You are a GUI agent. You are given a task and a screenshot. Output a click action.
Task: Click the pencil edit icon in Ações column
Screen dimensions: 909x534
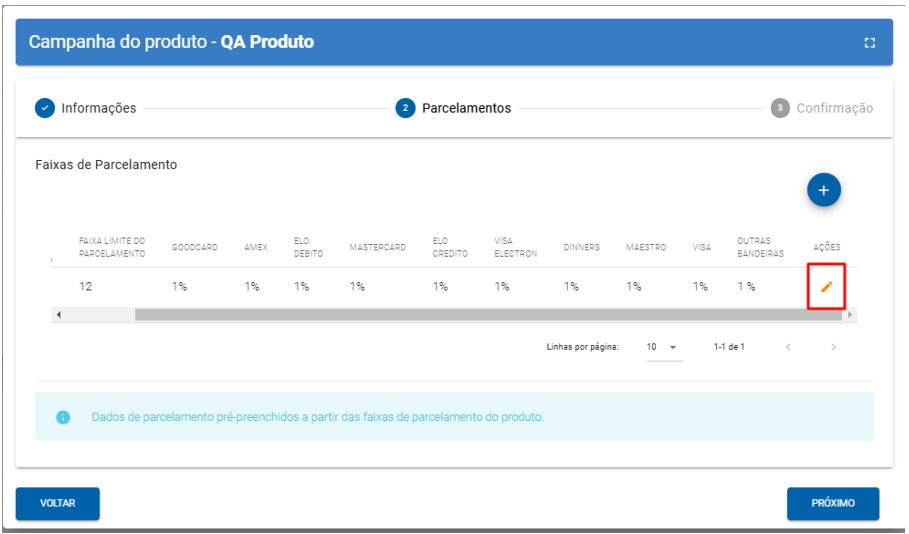coord(826,287)
